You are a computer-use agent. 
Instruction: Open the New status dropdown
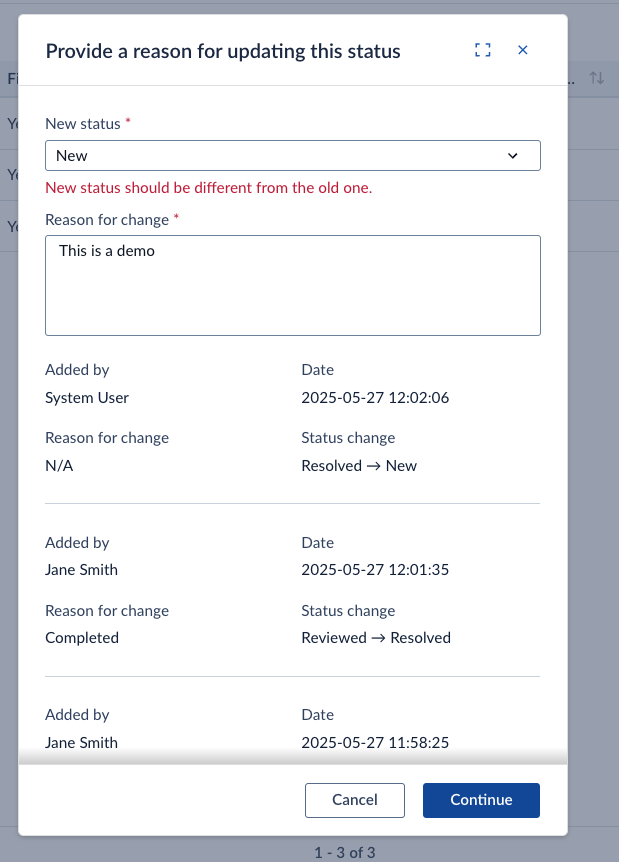(292, 156)
